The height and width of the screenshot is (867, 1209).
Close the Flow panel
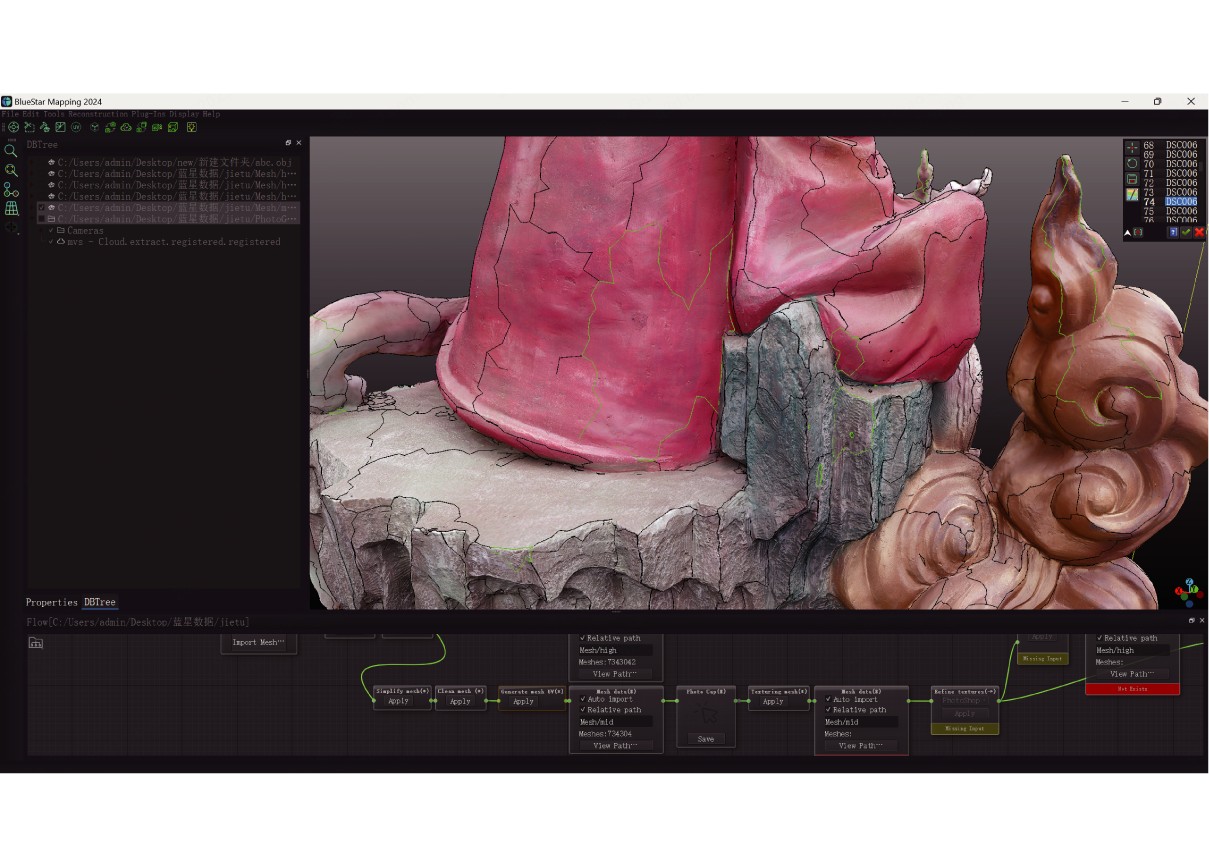pyautogui.click(x=1202, y=620)
